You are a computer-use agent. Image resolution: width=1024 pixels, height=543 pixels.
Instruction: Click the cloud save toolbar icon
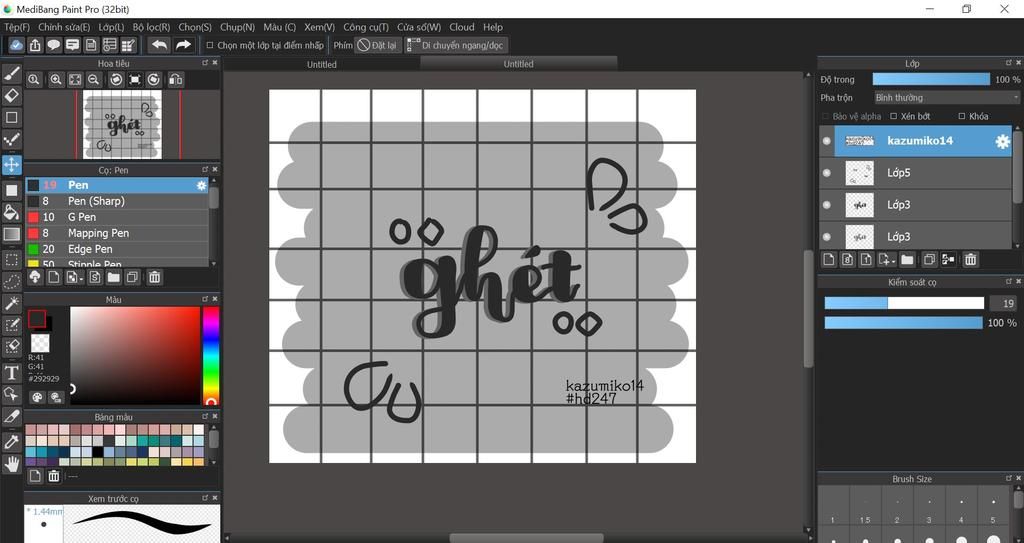16,44
